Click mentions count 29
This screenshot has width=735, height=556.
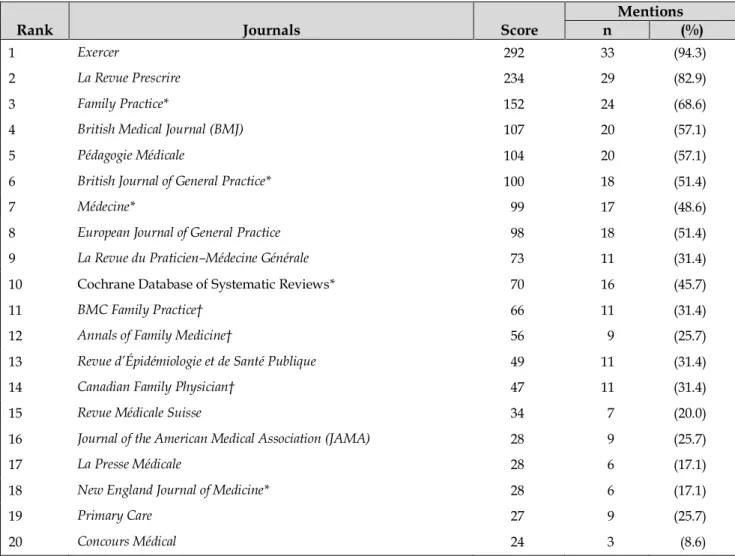(x=608, y=78)
